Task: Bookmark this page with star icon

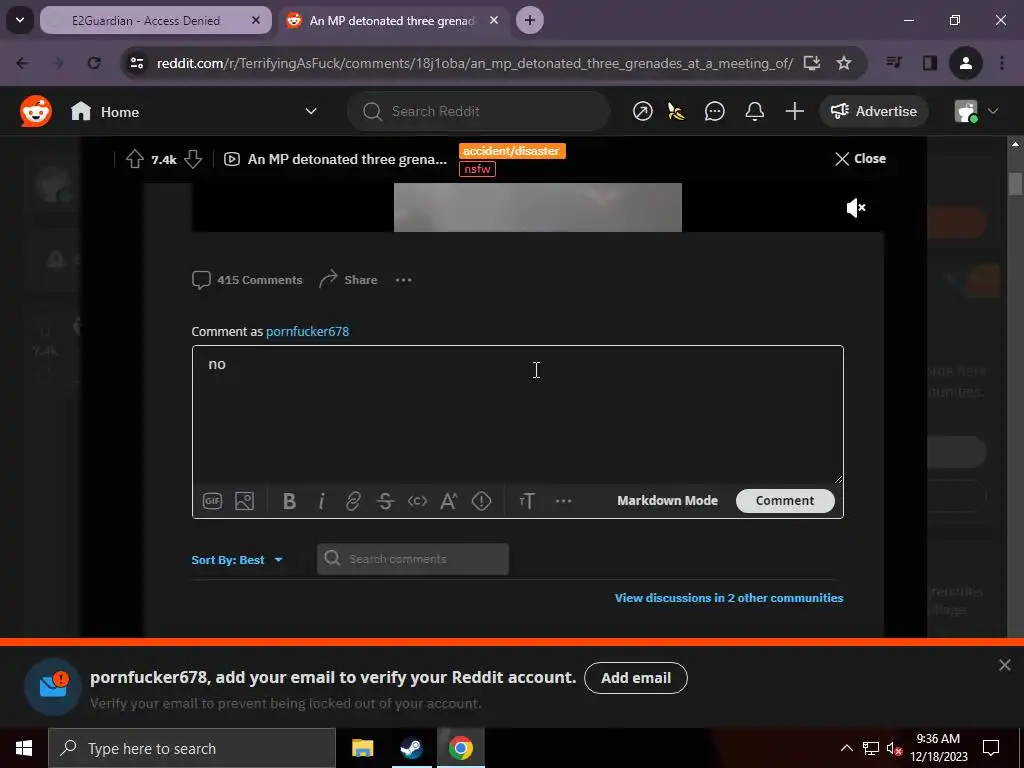Action: pos(844,63)
